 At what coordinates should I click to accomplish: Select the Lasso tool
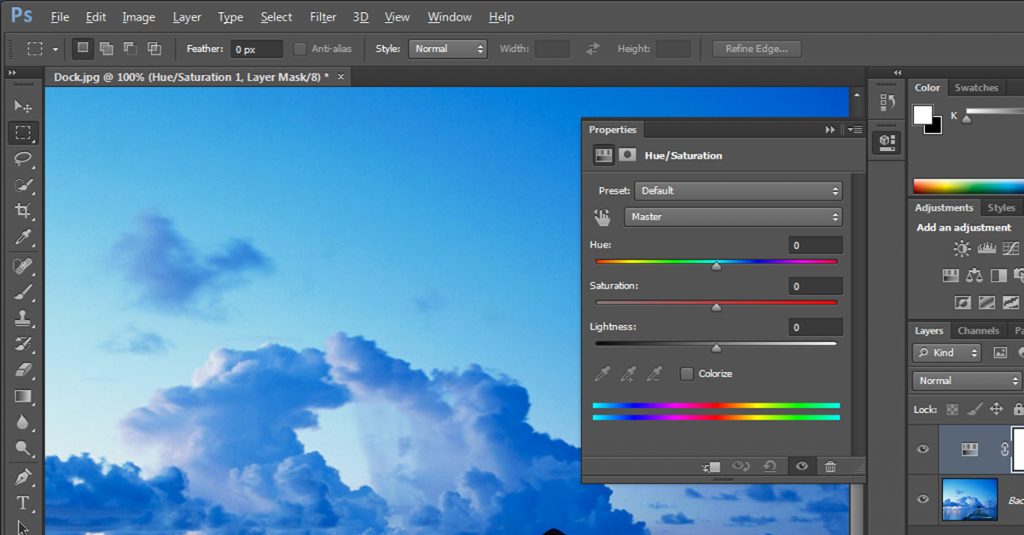23,159
